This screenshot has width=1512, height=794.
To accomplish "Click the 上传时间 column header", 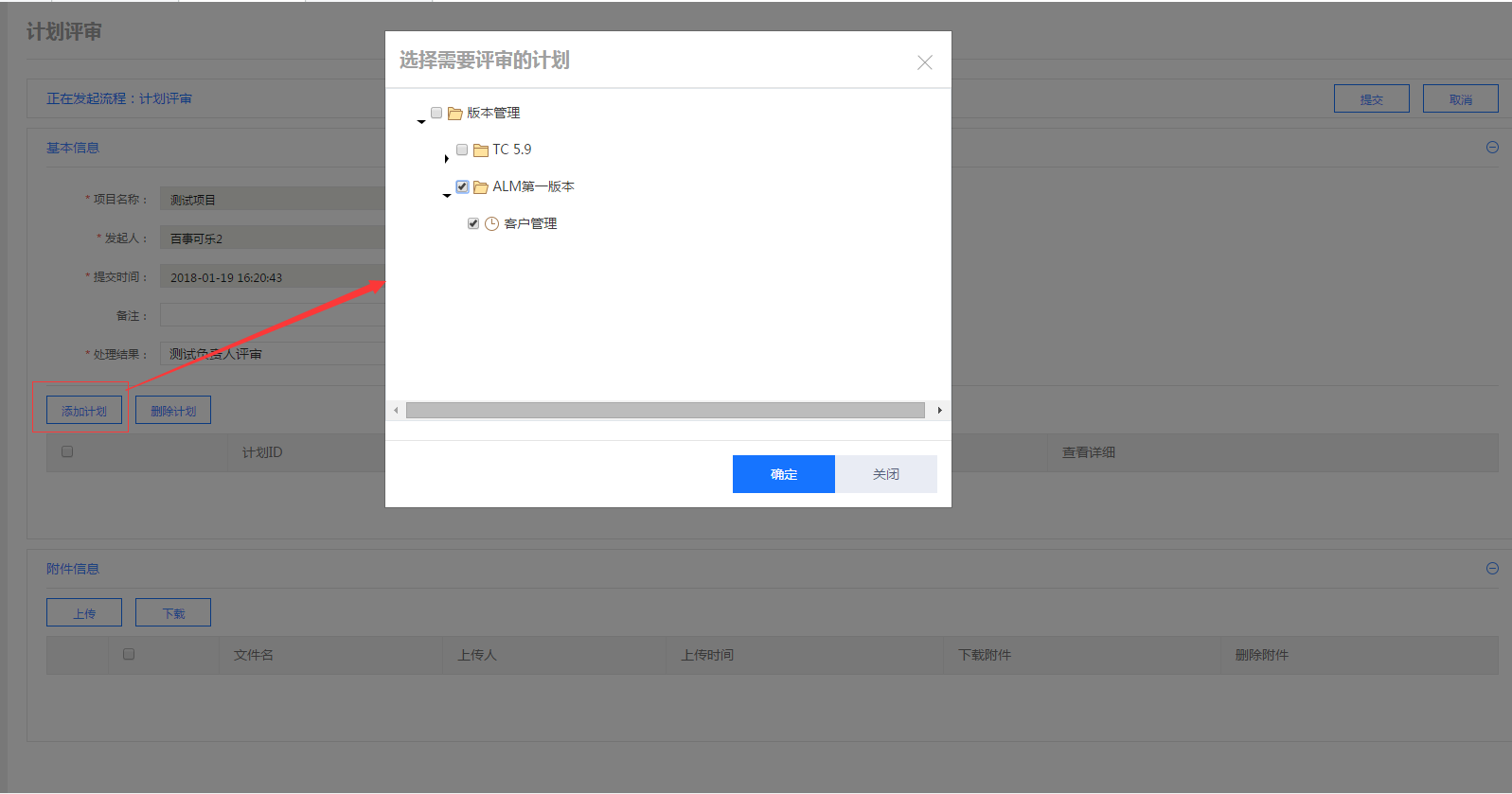I will point(707,655).
